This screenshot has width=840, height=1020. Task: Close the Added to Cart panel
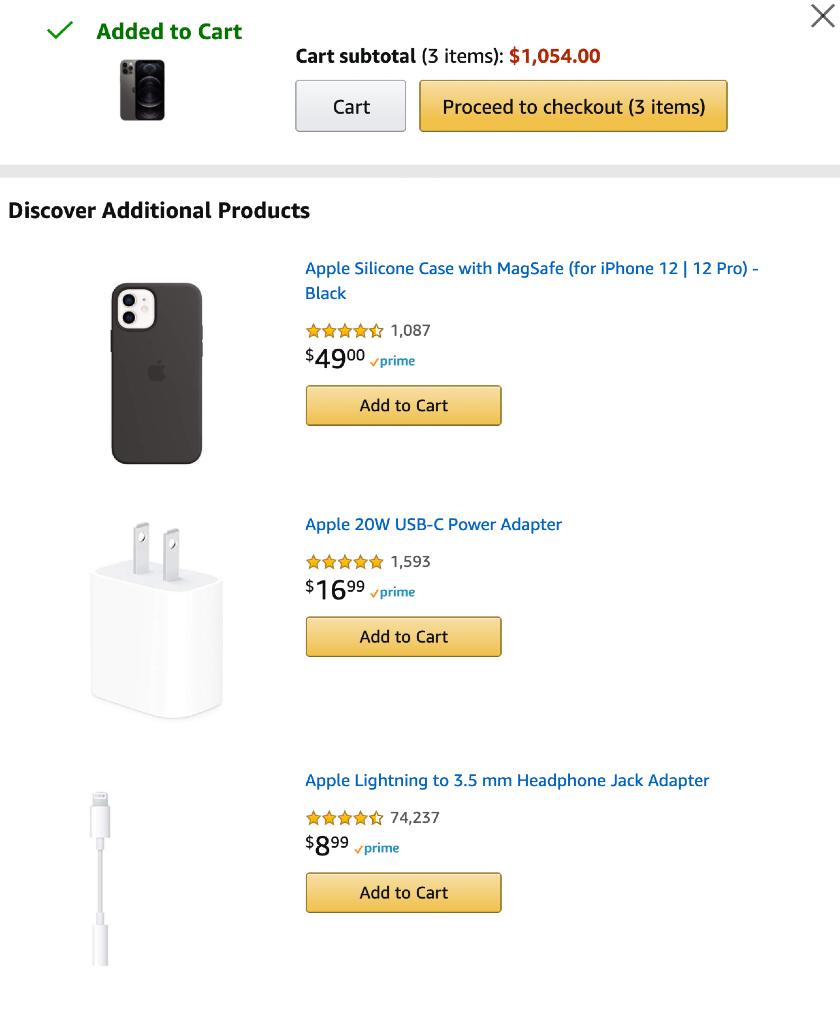[822, 16]
